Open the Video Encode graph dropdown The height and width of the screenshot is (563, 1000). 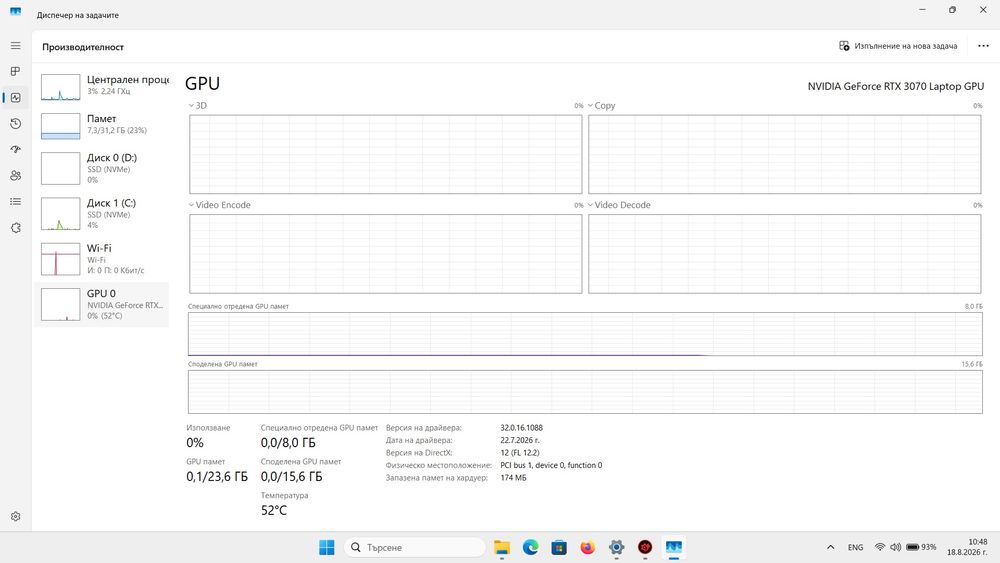pyautogui.click(x=219, y=205)
